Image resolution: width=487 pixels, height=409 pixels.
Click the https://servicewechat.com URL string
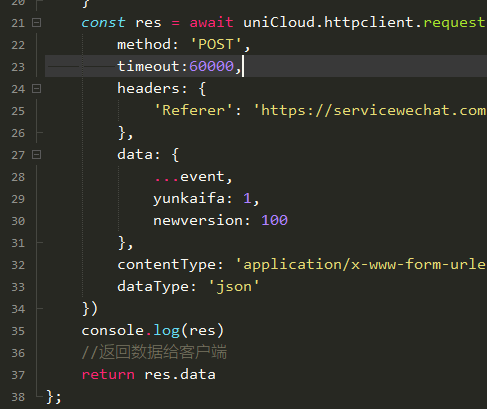[x=370, y=110]
